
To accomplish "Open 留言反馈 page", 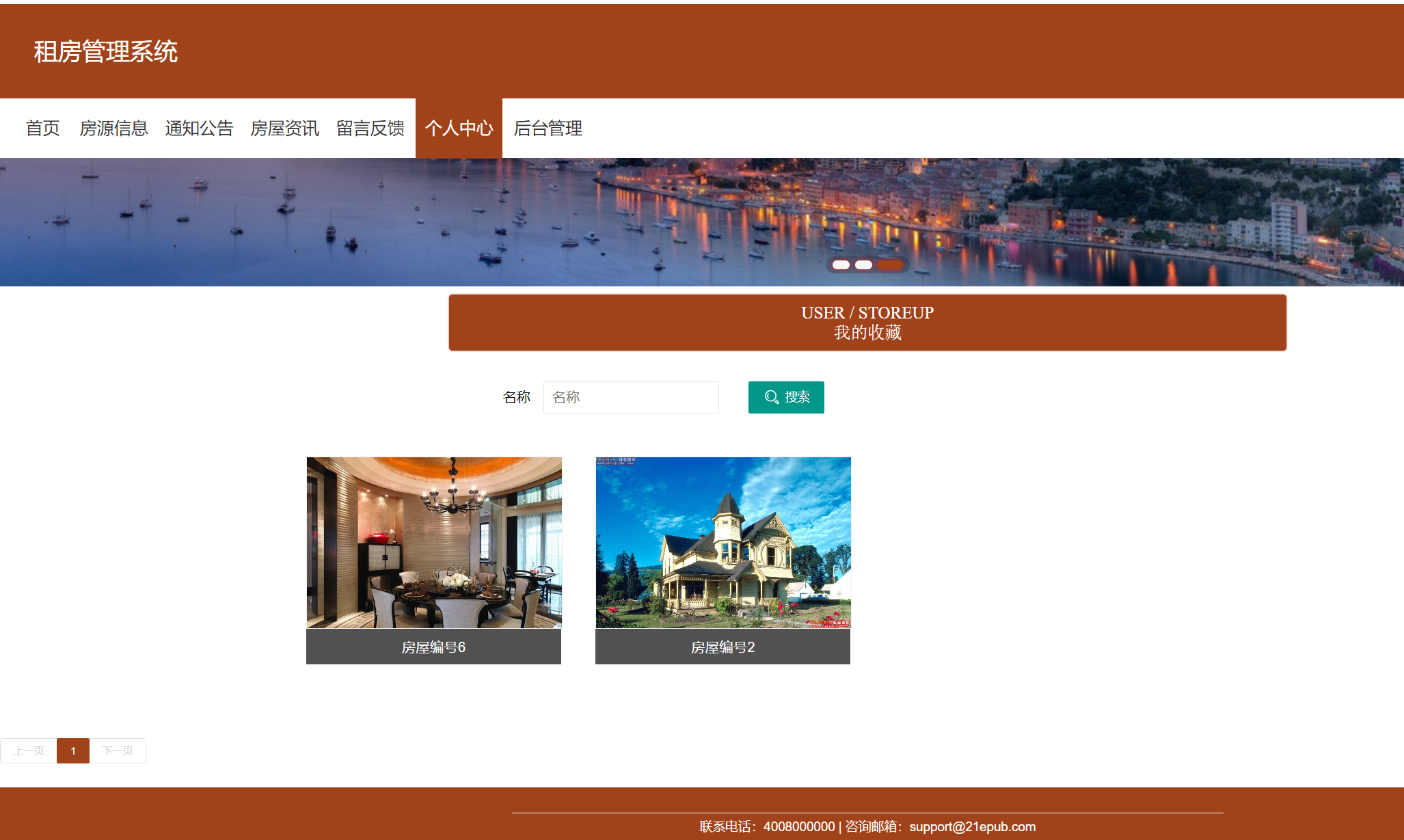I will tap(370, 128).
